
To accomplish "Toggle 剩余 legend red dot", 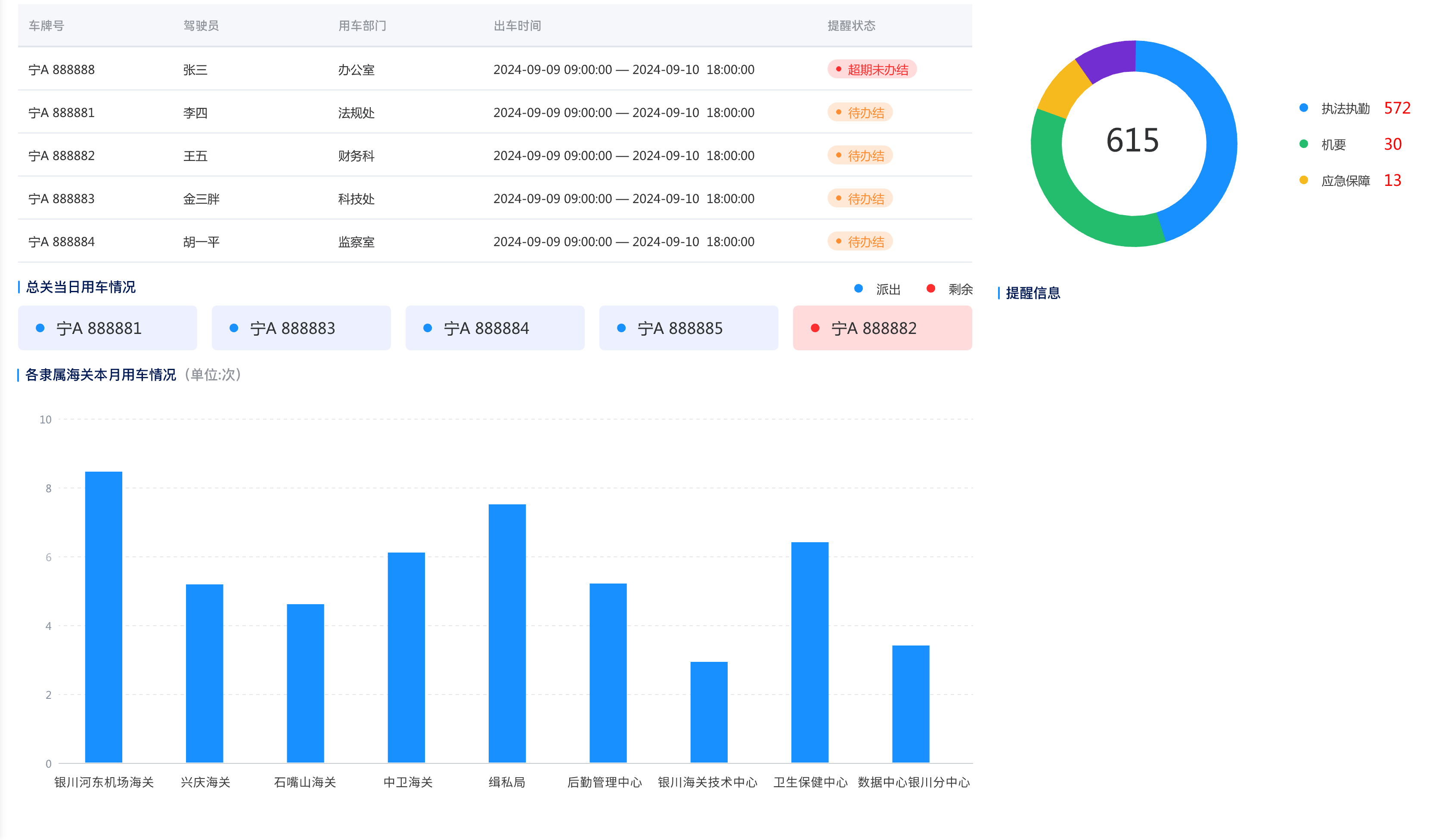I will 930,289.
